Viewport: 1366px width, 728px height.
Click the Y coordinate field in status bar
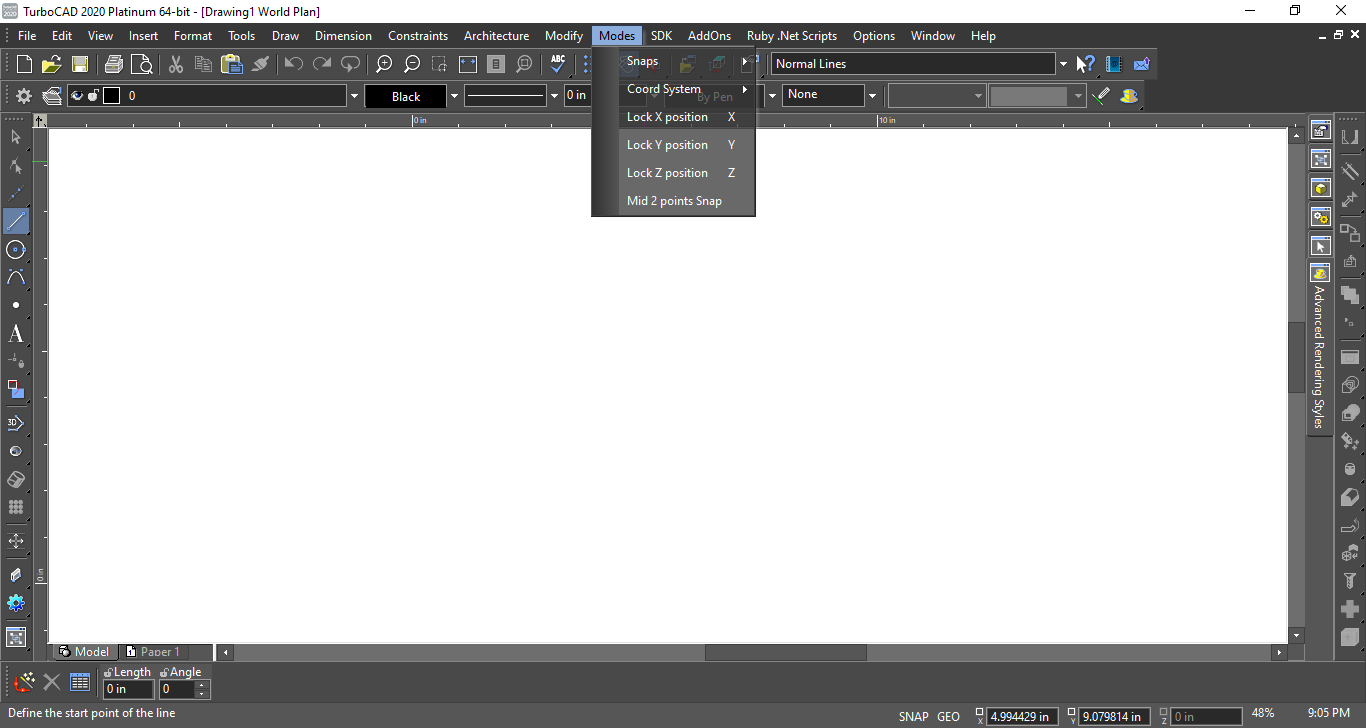(1115, 716)
